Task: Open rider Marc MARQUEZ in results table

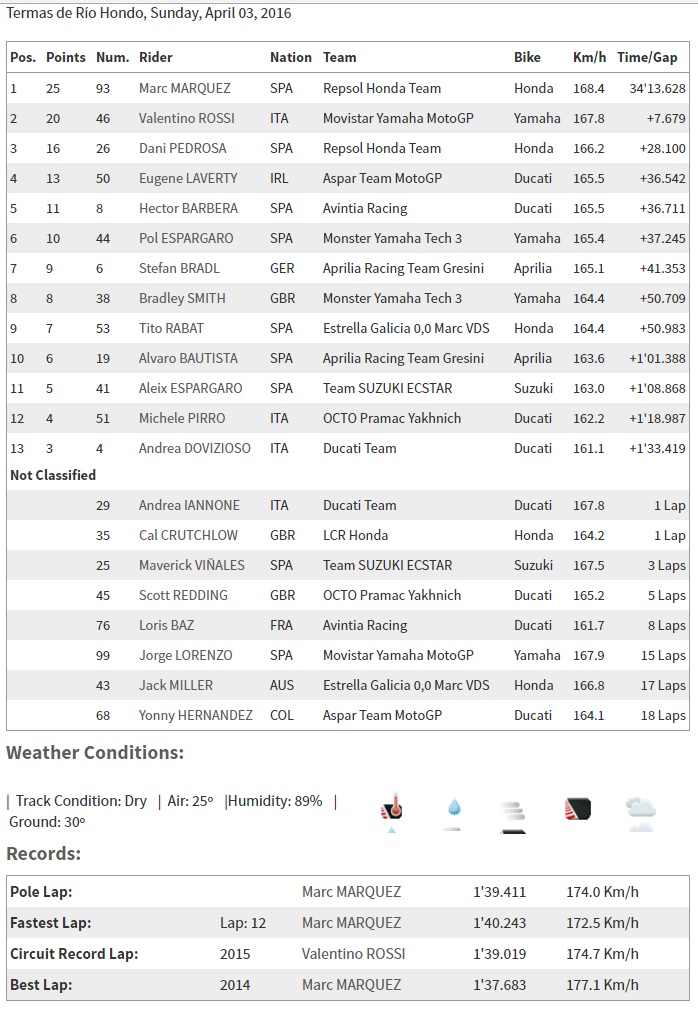Action: point(184,88)
